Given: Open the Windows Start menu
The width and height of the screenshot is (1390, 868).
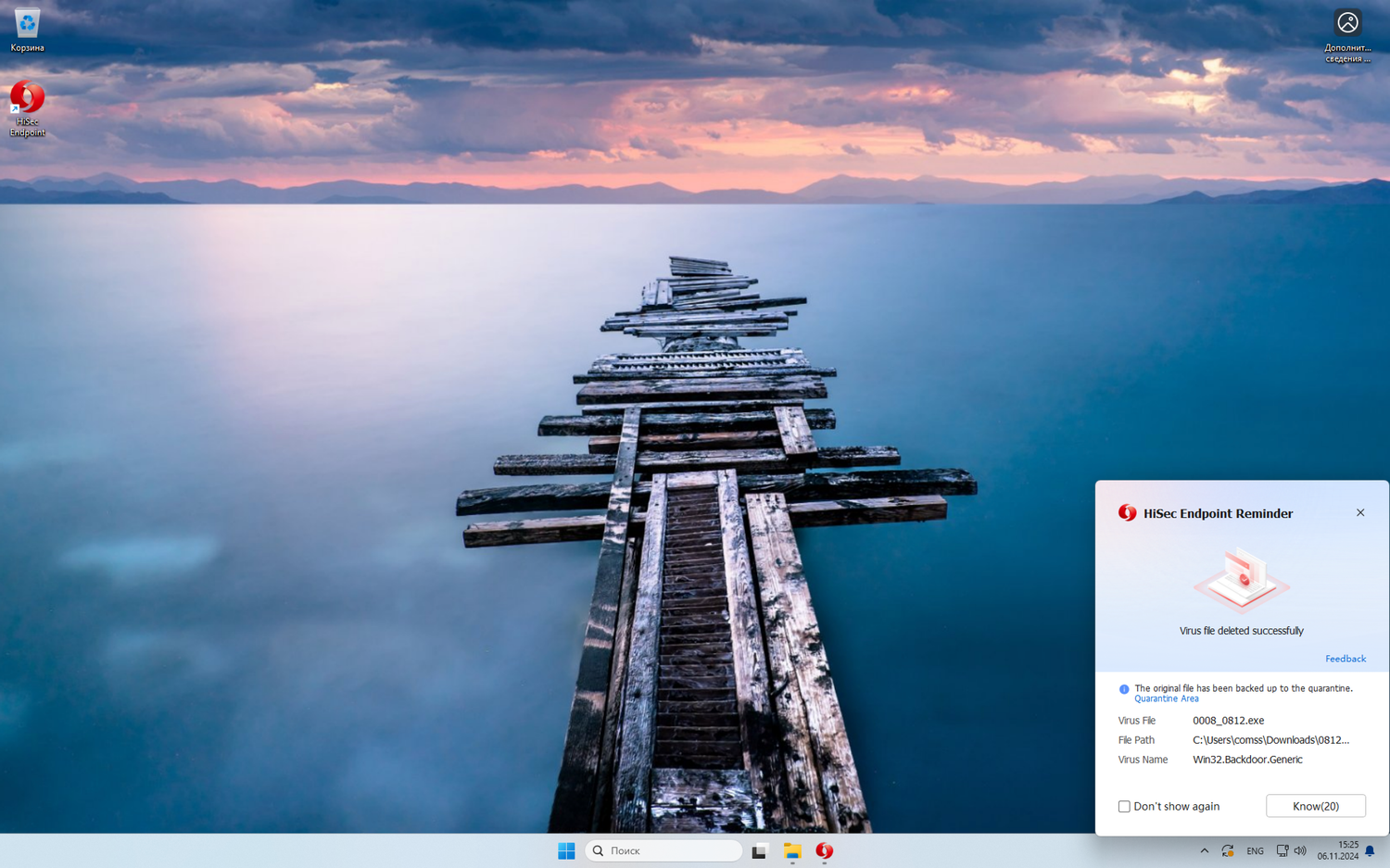Looking at the screenshot, I should click(566, 850).
